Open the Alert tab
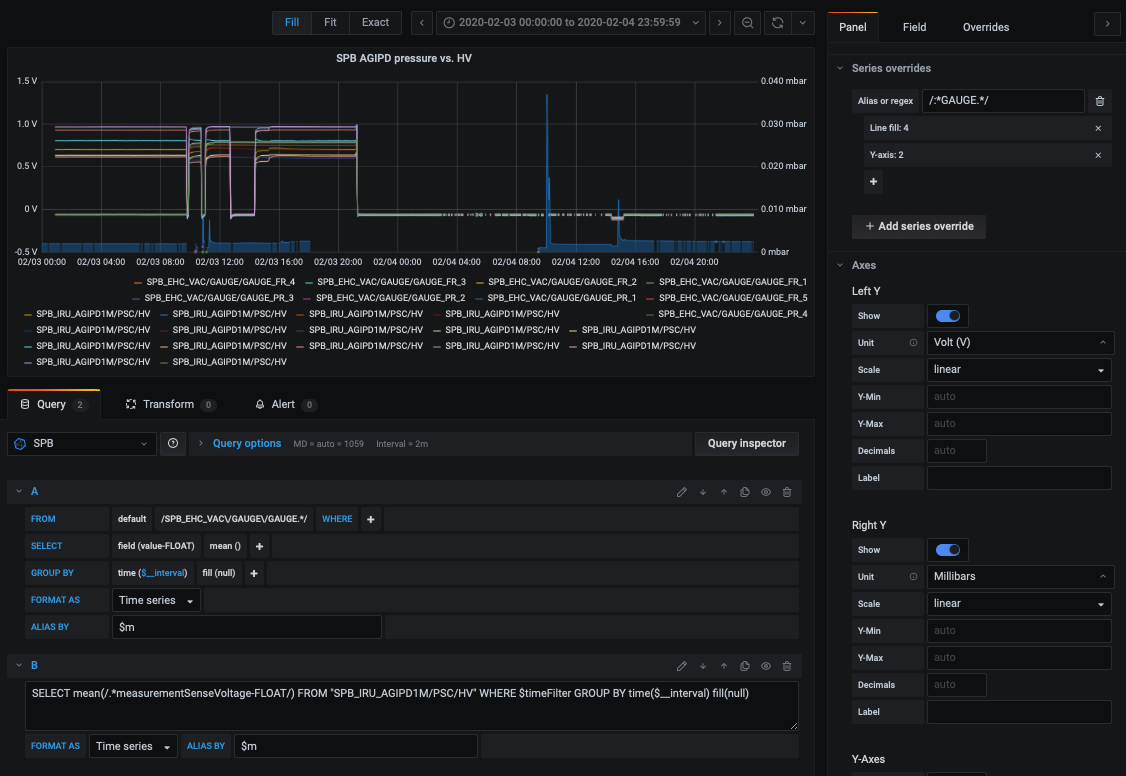This screenshot has width=1126, height=776. pos(286,404)
